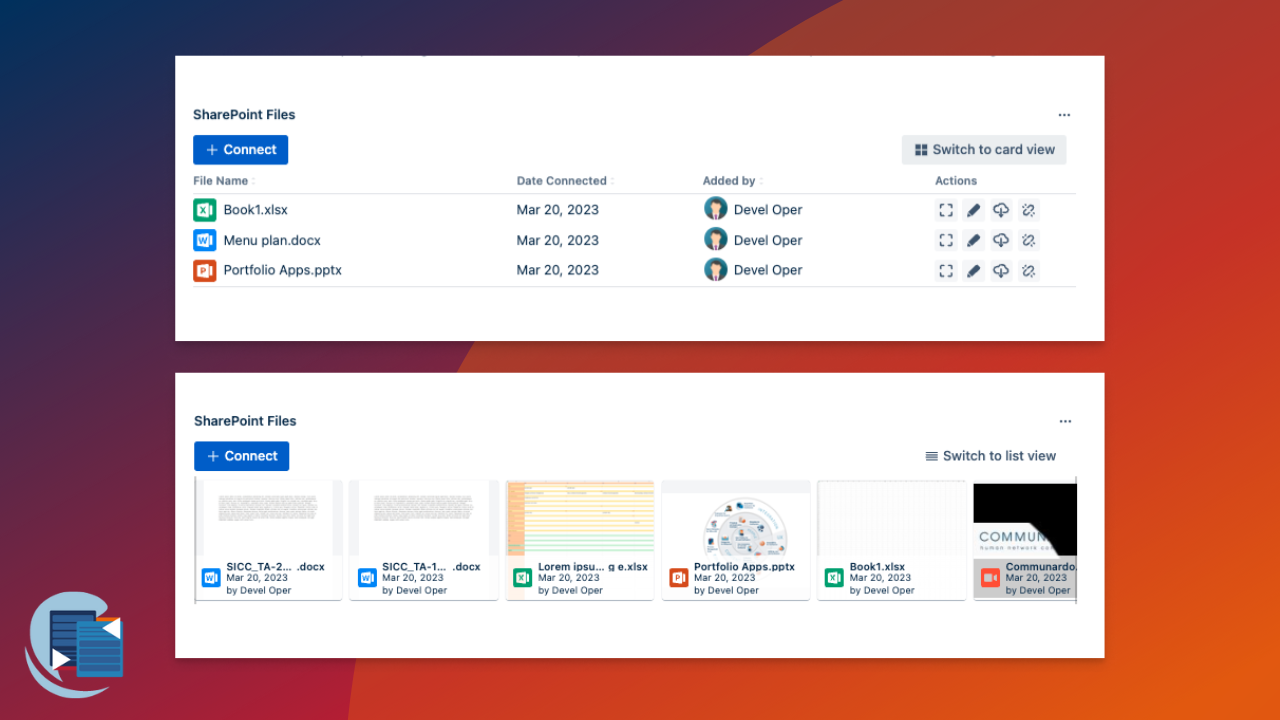Sort by File Name column
Viewport: 1280px width, 720px height.
pyautogui.click(x=223, y=181)
